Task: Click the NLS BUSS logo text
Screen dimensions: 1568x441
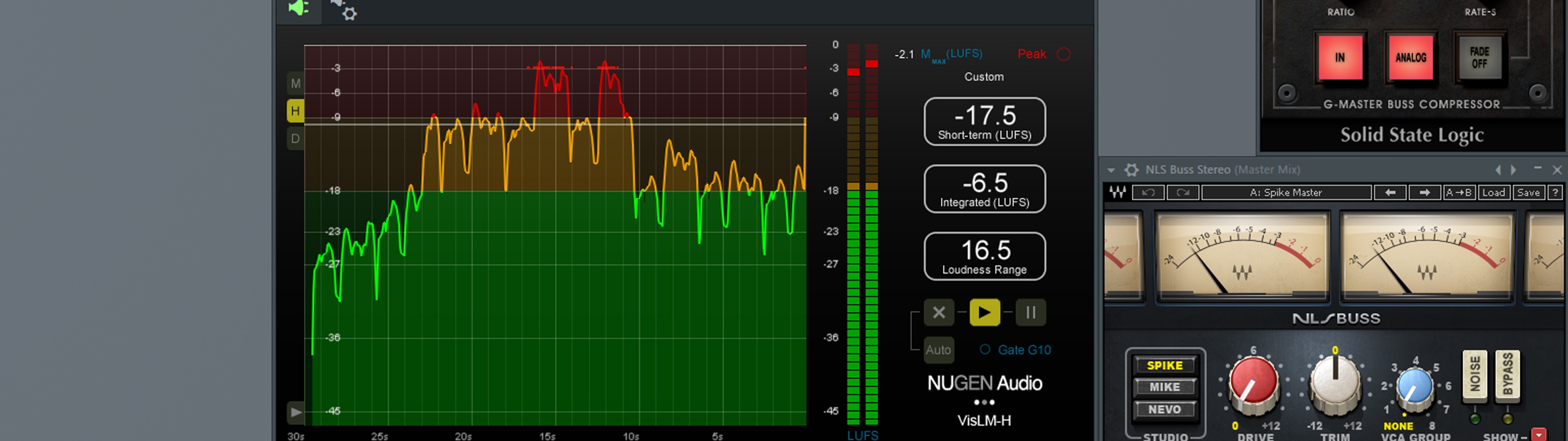Action: 1336,318
